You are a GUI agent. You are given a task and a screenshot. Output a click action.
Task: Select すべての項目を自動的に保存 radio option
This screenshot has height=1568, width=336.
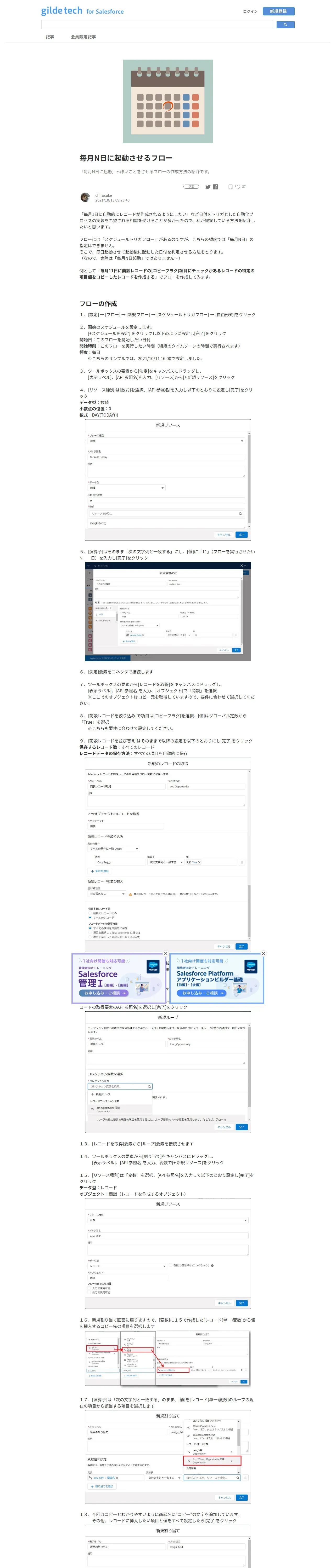coord(90,928)
